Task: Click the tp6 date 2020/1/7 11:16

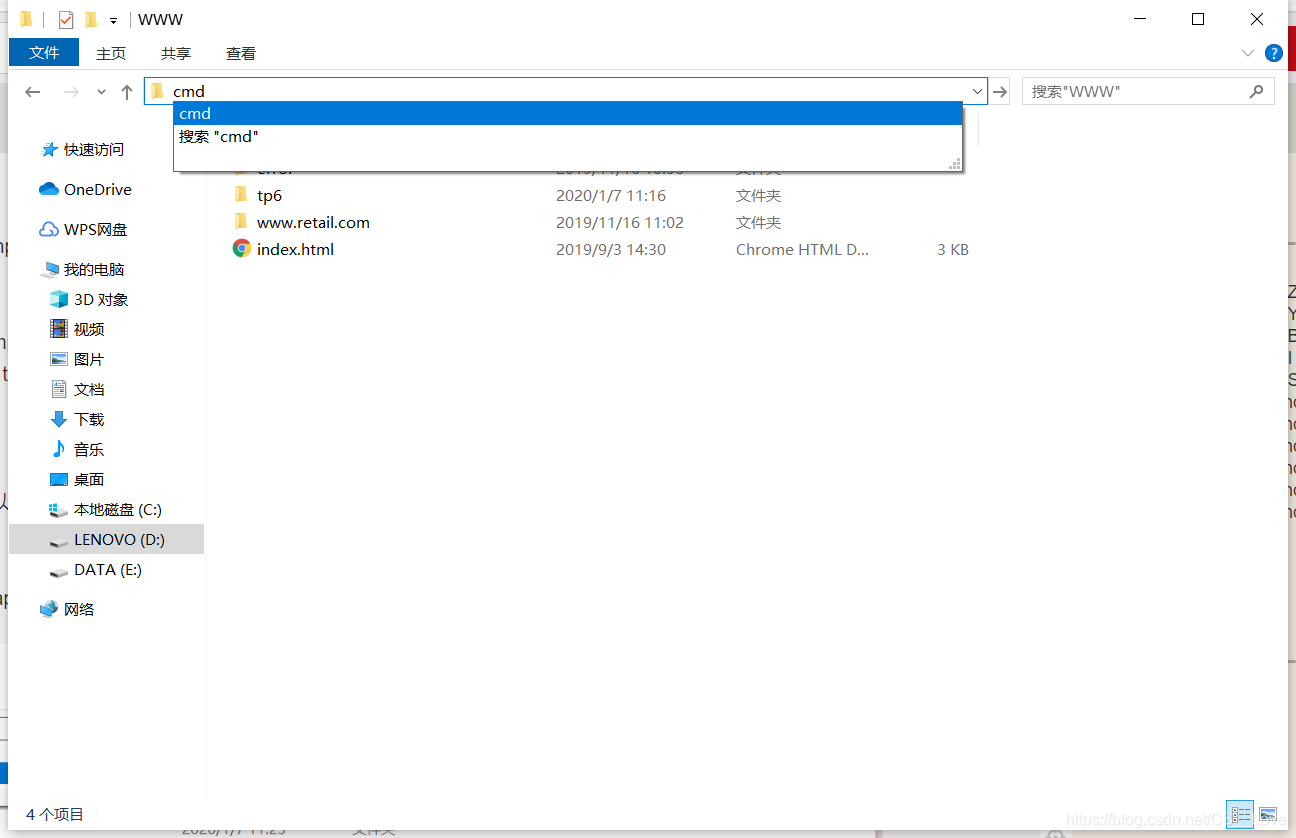Action: (610, 196)
